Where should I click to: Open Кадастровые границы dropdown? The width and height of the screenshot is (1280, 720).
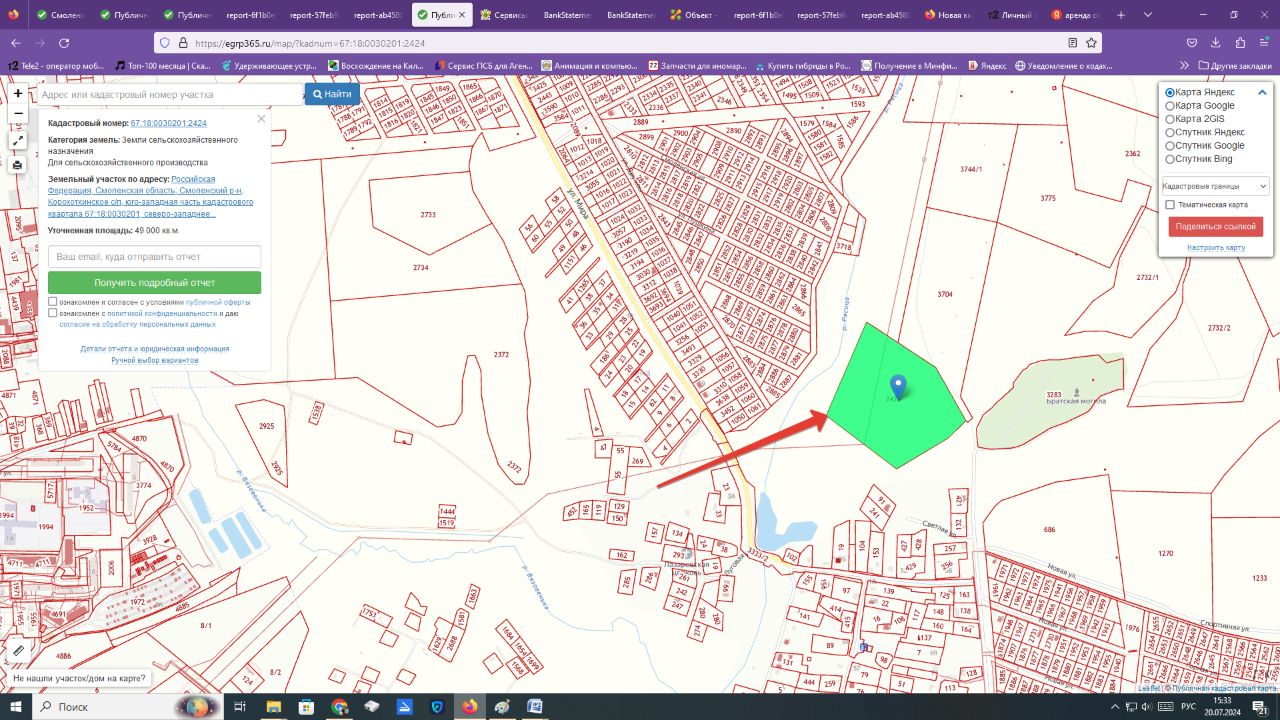[1214, 186]
